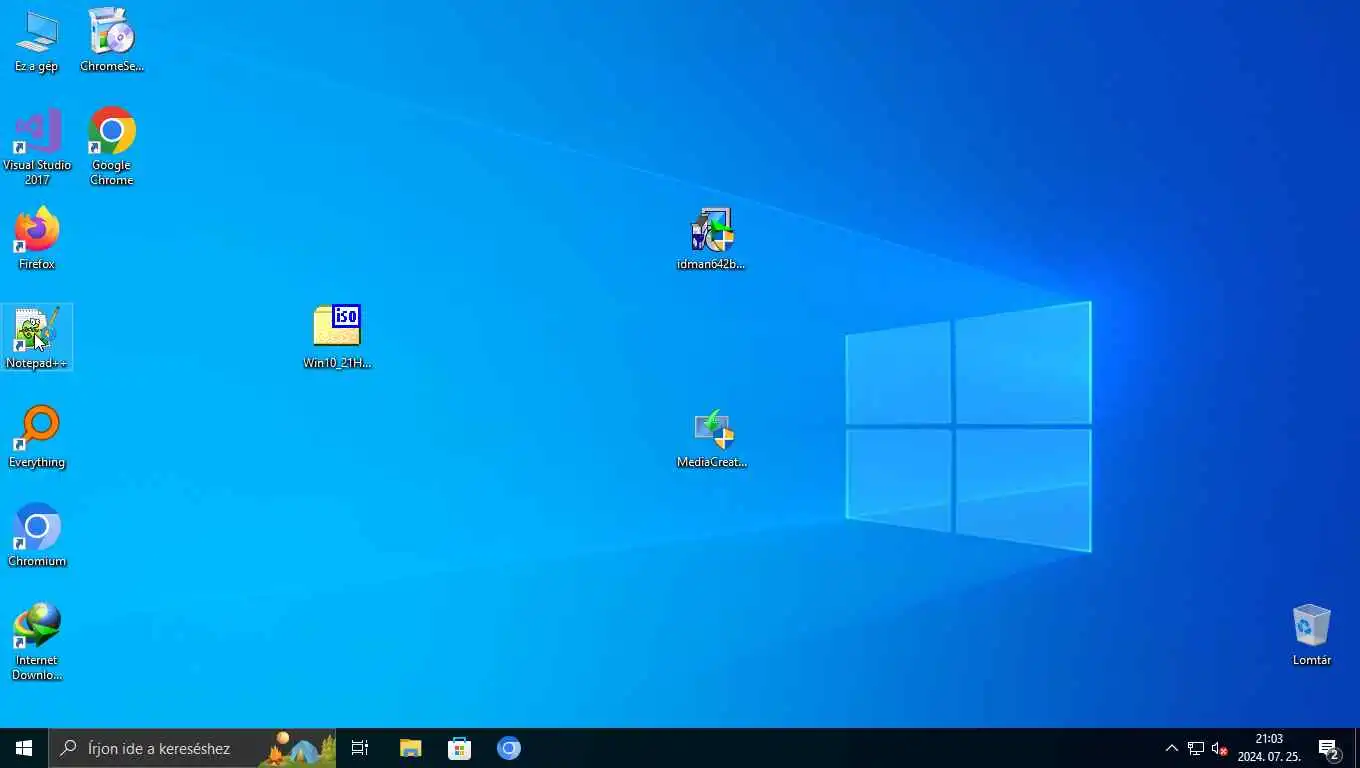Open the muted volume tray icon
1360x768 pixels.
(x=1219, y=748)
